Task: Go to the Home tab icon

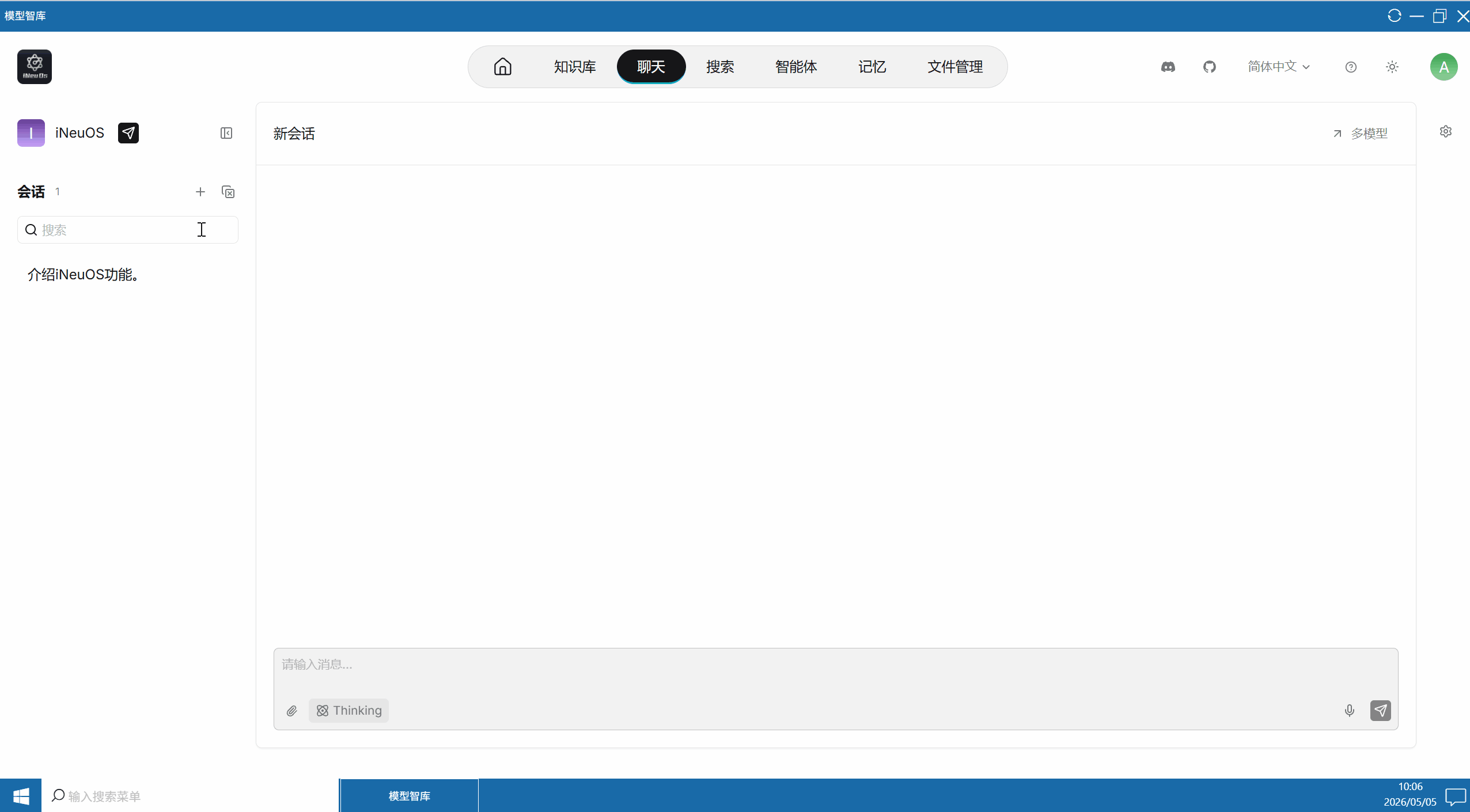Action: [502, 67]
